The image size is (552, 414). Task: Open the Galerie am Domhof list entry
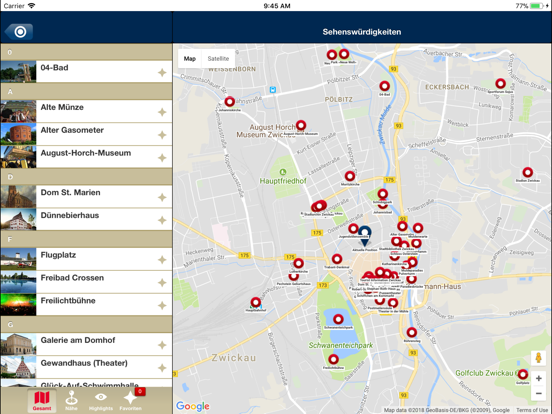pos(86,344)
